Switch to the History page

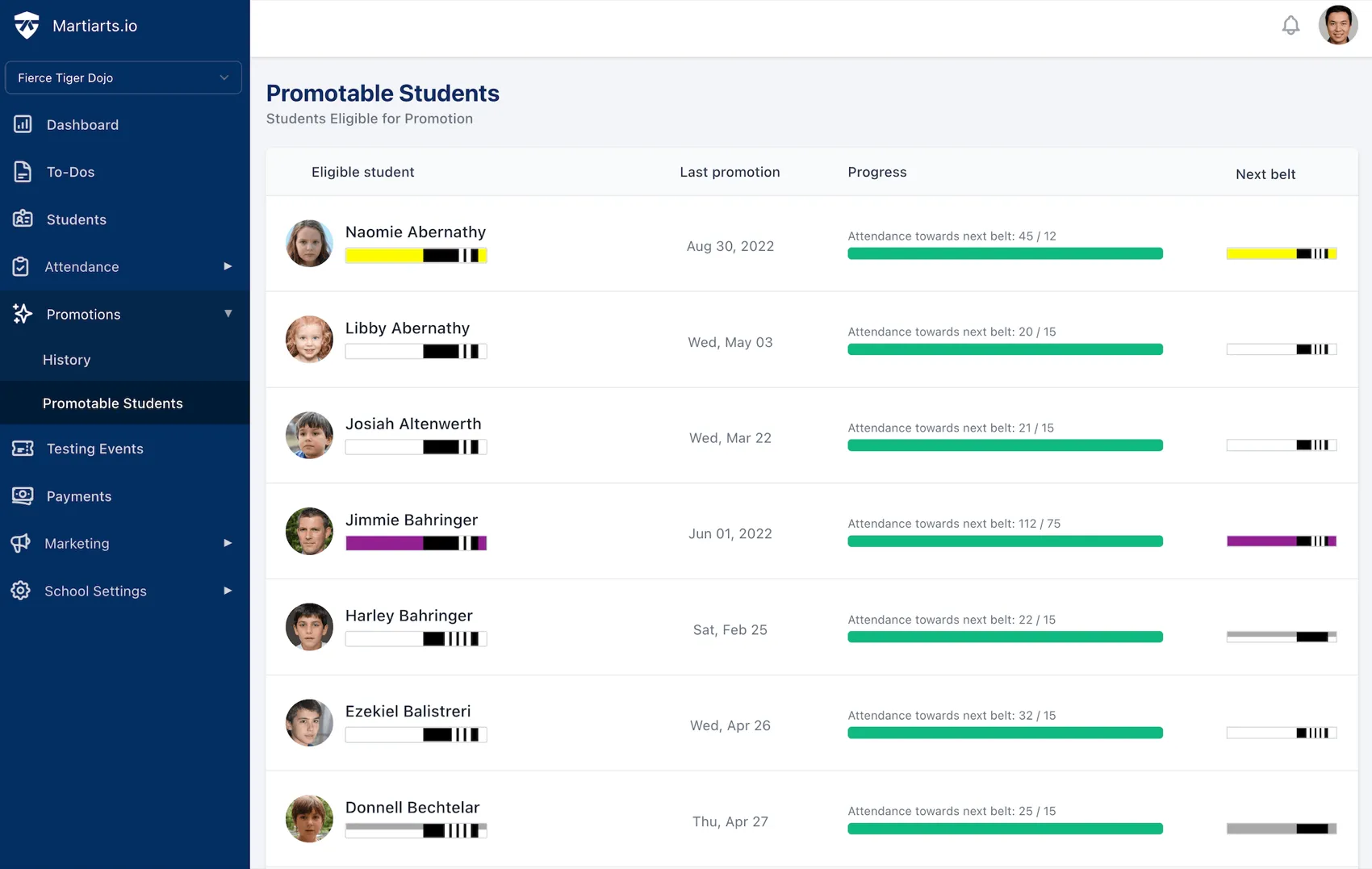[x=66, y=360]
